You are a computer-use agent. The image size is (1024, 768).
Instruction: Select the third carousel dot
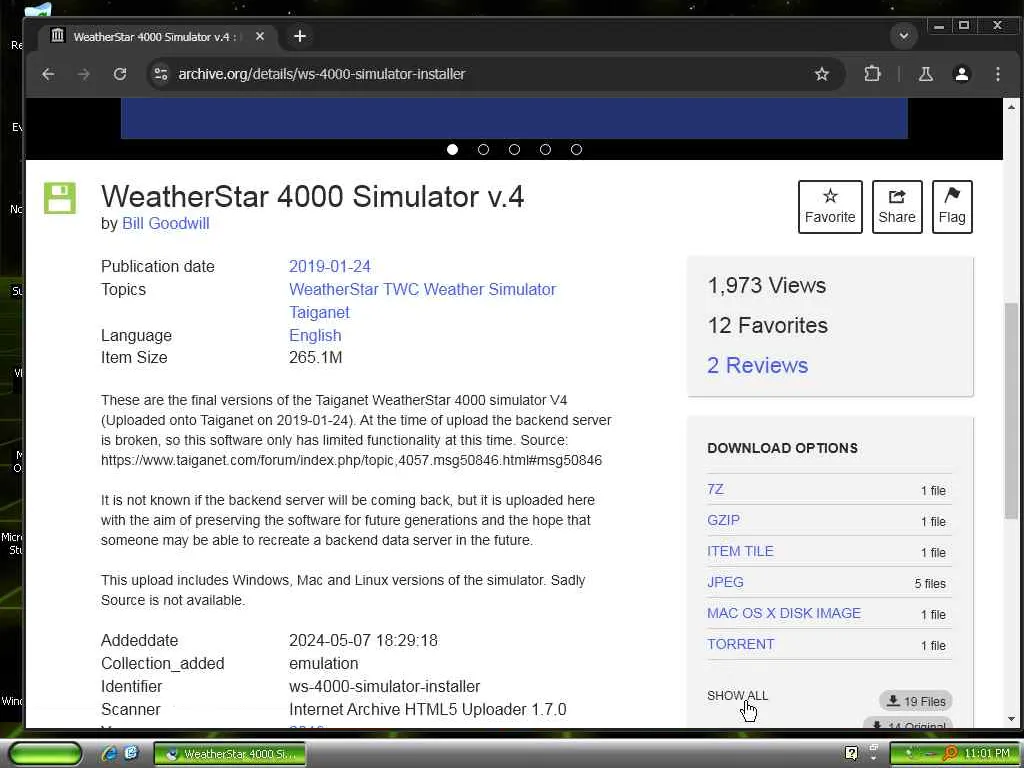pyautogui.click(x=515, y=150)
